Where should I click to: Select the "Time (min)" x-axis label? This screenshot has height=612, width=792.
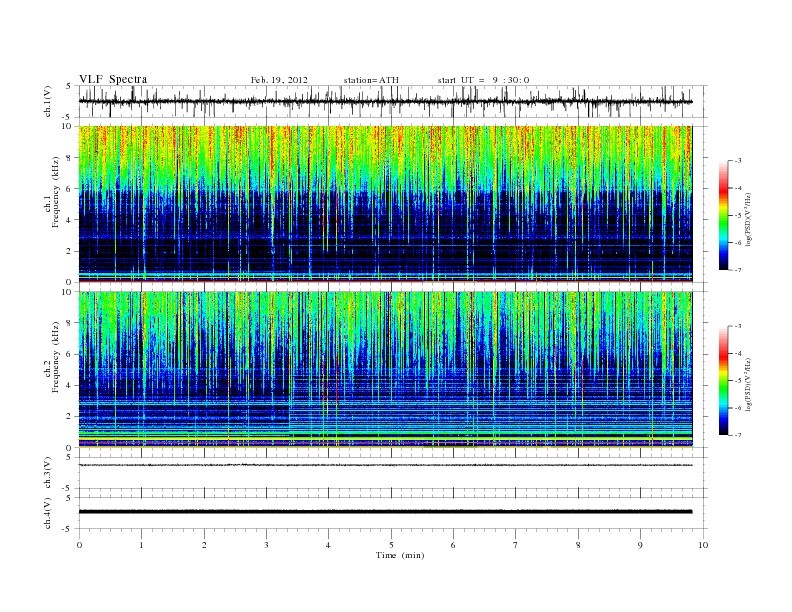[400, 555]
